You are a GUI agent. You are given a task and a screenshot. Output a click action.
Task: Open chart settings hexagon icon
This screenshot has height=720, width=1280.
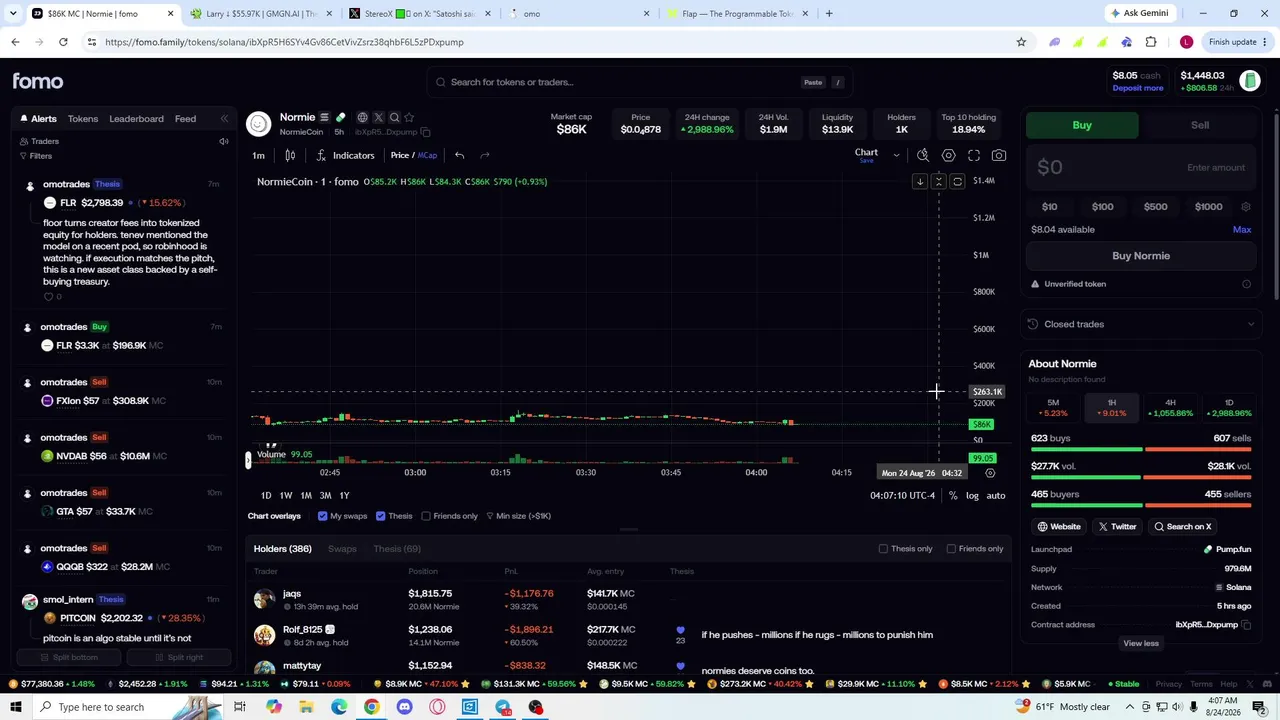click(948, 156)
